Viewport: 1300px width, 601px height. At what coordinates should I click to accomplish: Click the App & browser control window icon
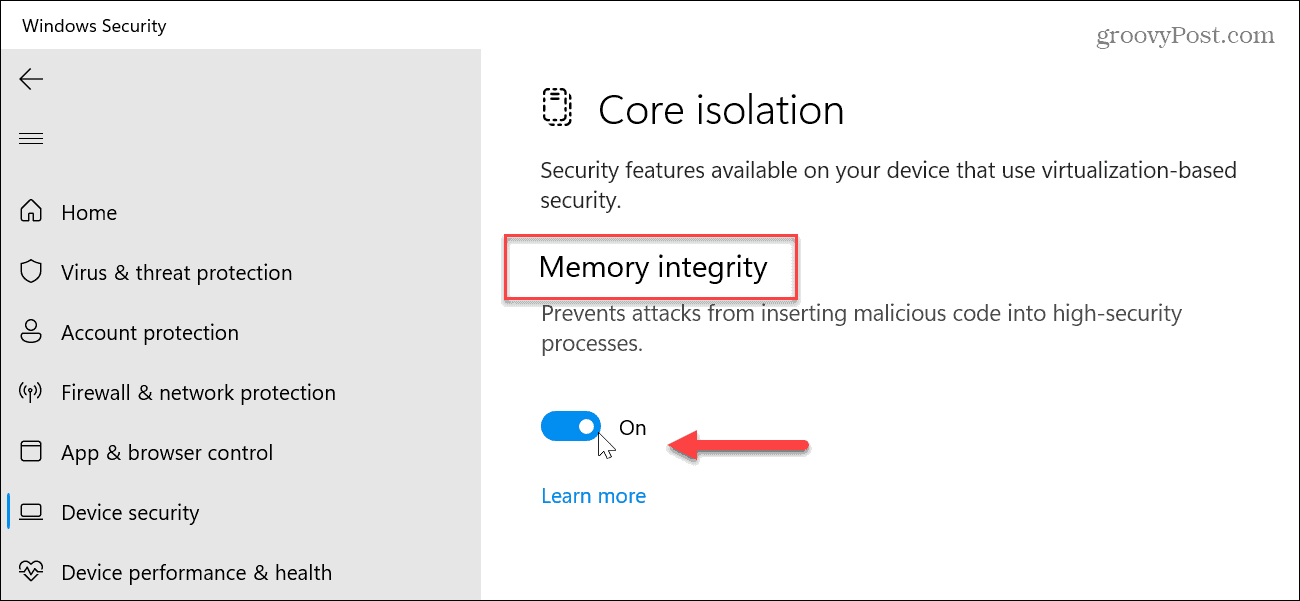click(32, 452)
